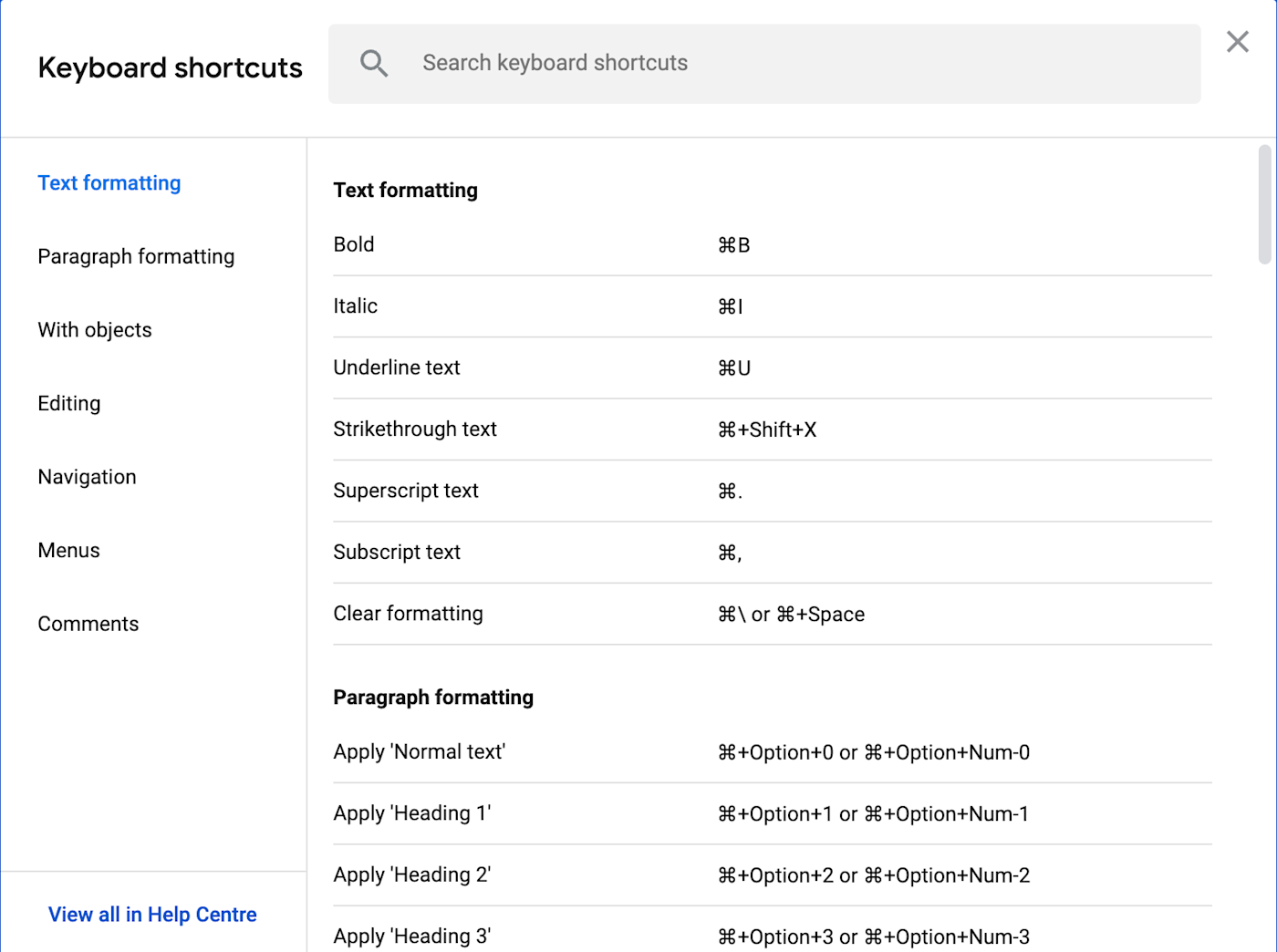Viewport: 1277px width, 952px height.
Task: Click the Italic shortcut row
Action: point(772,306)
